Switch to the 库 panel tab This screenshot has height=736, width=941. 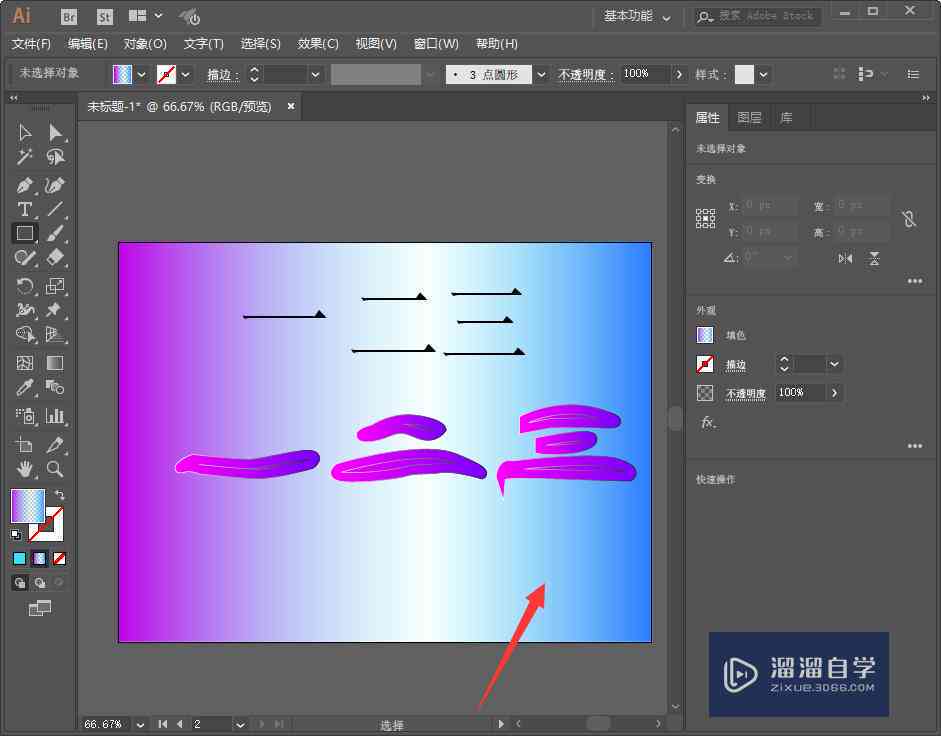tap(786, 118)
